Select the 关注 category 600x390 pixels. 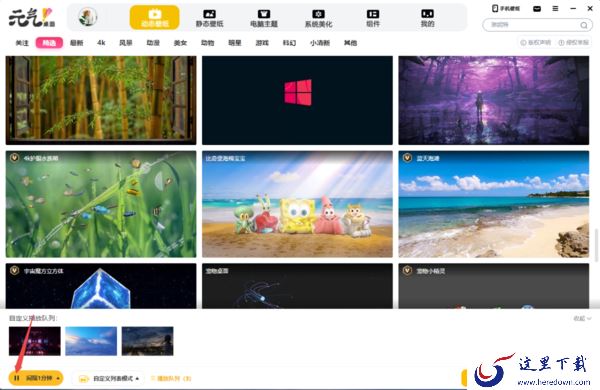point(22,43)
